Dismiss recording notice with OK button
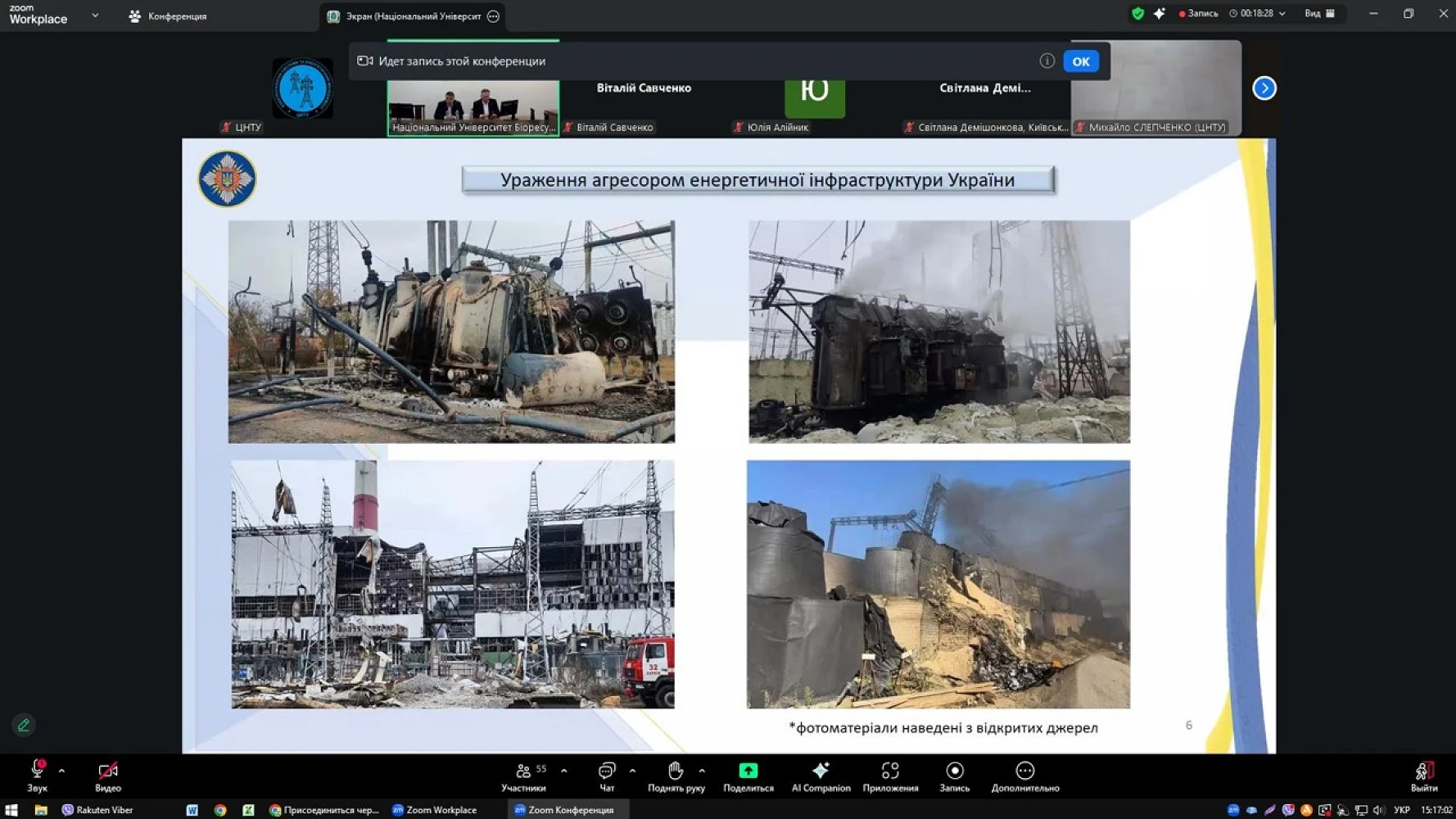The width and height of the screenshot is (1456, 819). [1080, 61]
